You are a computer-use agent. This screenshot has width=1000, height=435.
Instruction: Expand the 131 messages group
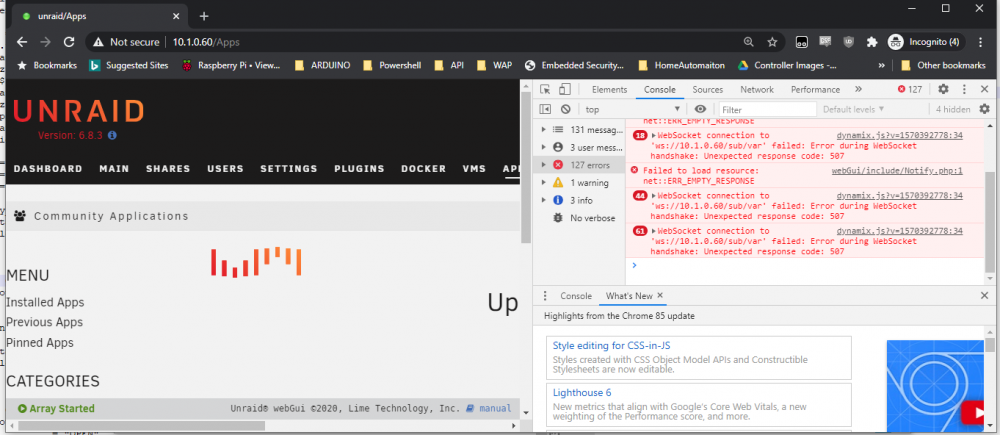543,129
